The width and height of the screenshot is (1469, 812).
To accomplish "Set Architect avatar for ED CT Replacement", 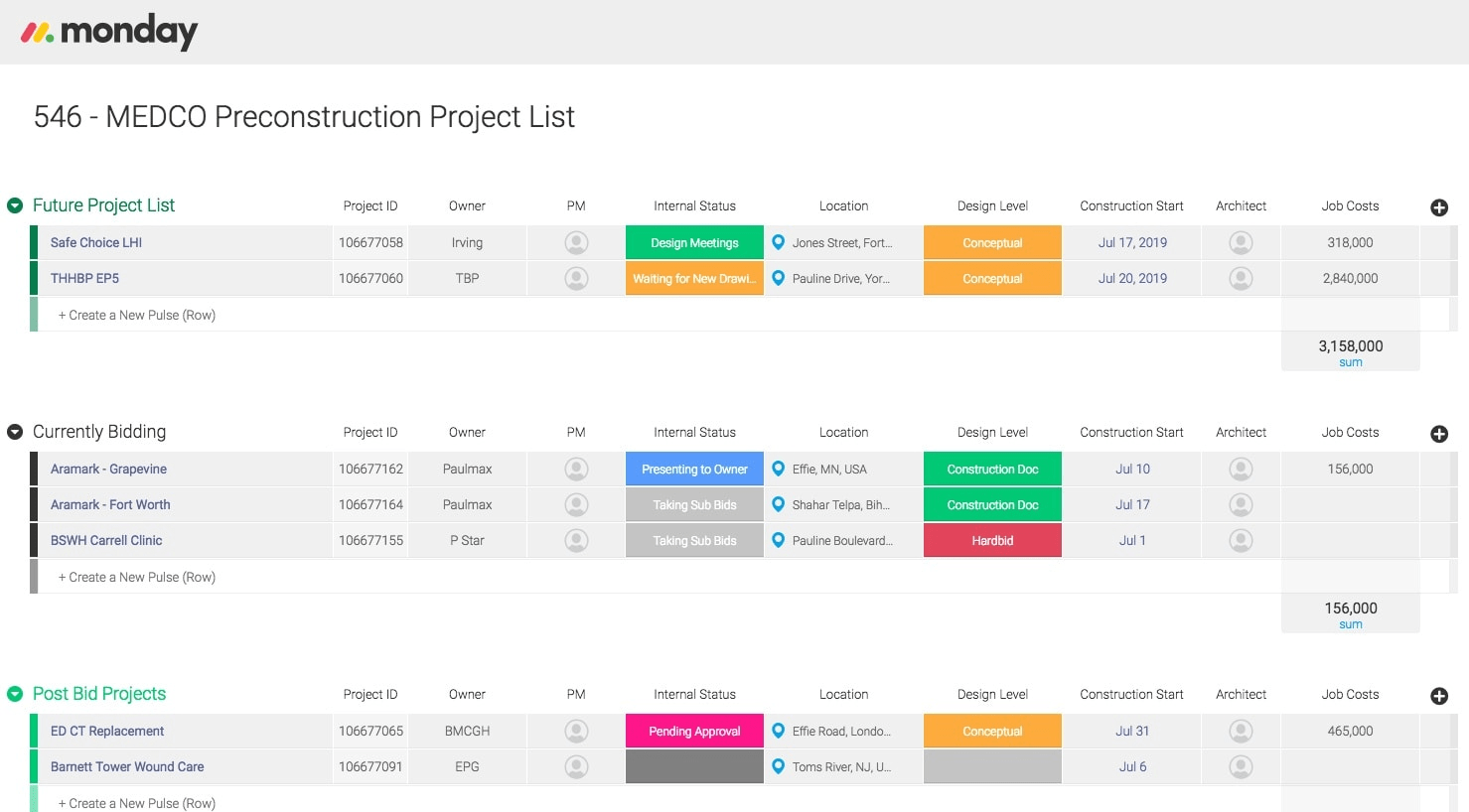I will tap(1241, 731).
